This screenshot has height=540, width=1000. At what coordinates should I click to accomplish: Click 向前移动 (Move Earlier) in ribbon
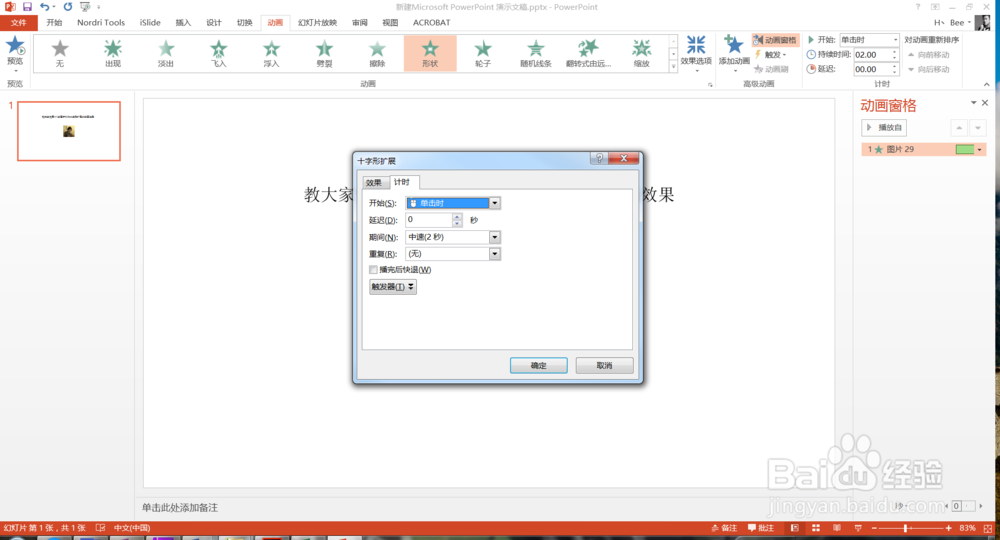pyautogui.click(x=929, y=55)
